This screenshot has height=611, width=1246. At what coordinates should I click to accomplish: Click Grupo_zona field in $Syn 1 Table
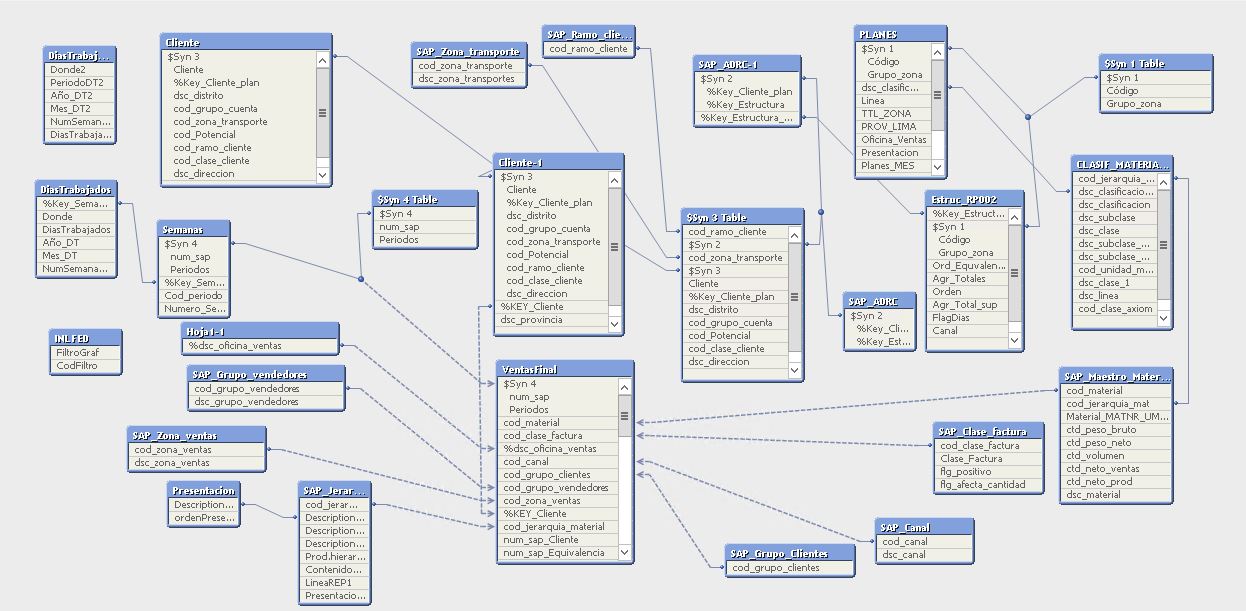click(x=1155, y=104)
